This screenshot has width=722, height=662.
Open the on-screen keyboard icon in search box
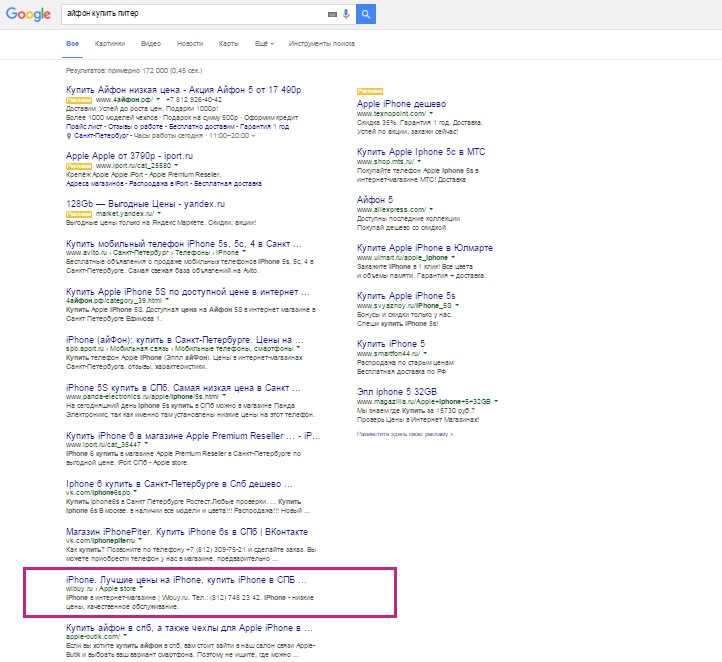click(332, 14)
